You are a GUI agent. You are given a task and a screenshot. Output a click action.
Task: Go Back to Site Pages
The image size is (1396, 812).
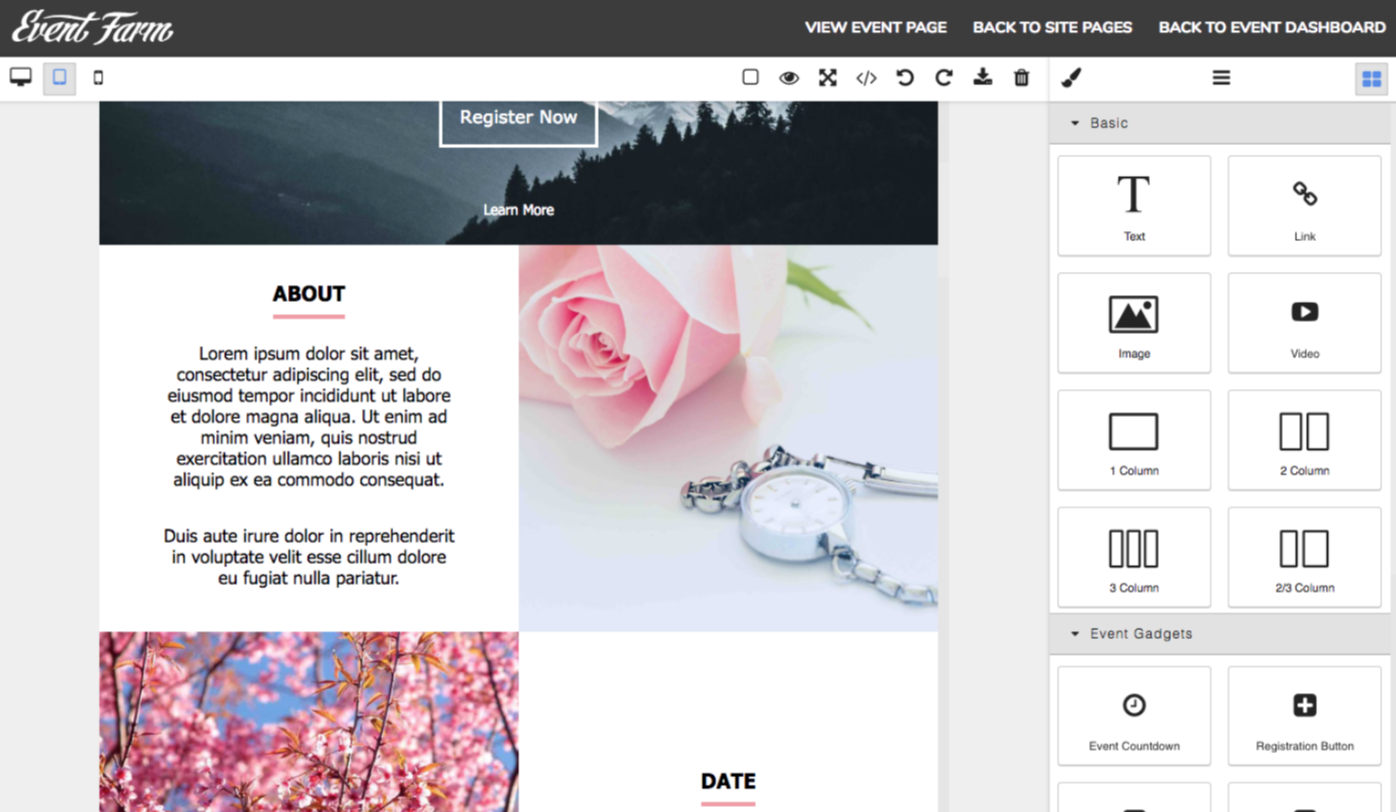(x=1052, y=28)
